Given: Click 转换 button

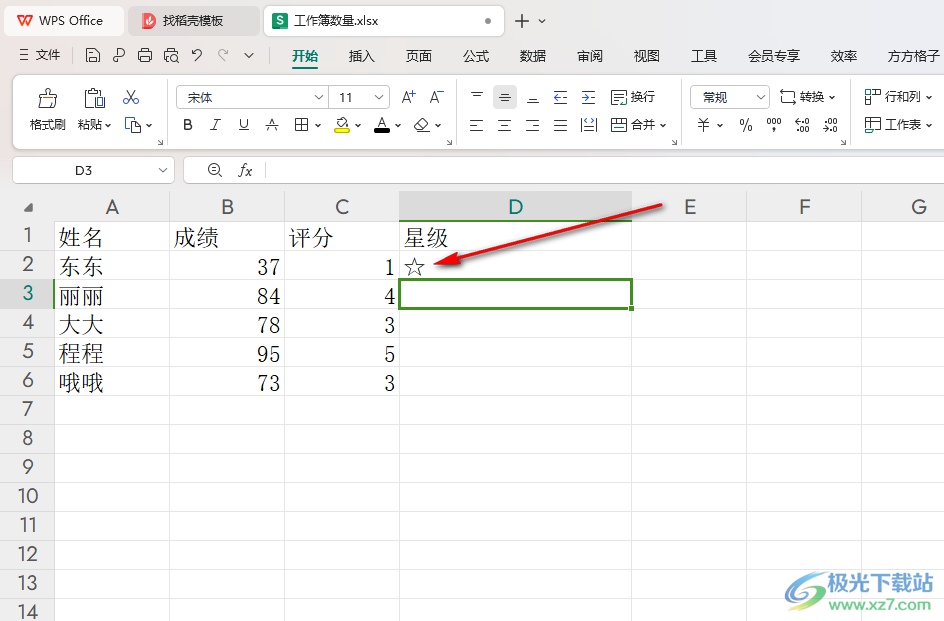Looking at the screenshot, I should pyautogui.click(x=807, y=97).
